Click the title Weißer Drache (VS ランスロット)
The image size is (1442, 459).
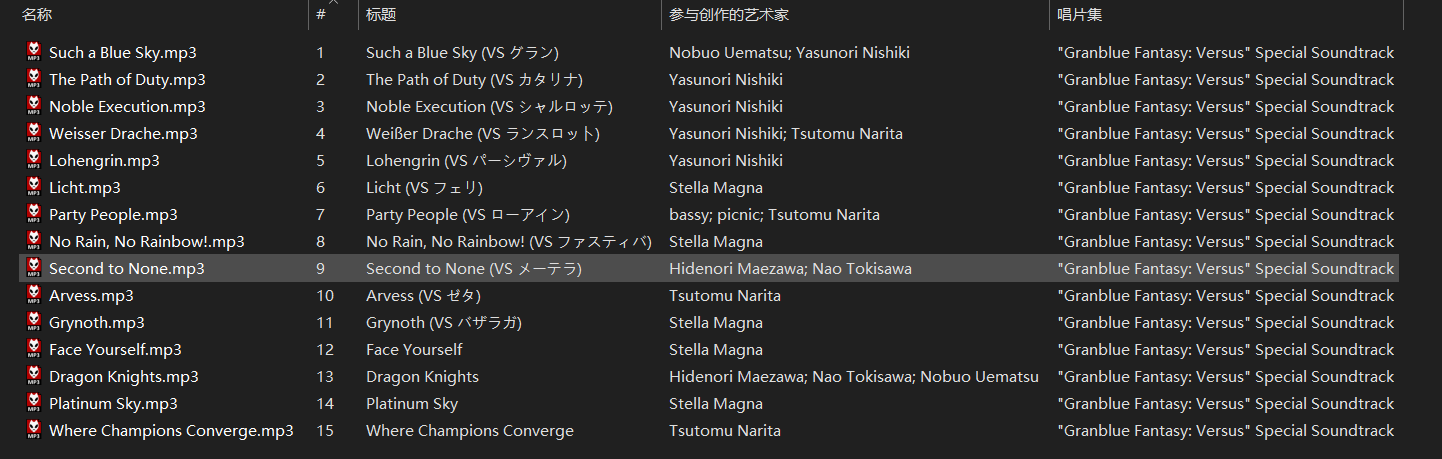tap(483, 133)
